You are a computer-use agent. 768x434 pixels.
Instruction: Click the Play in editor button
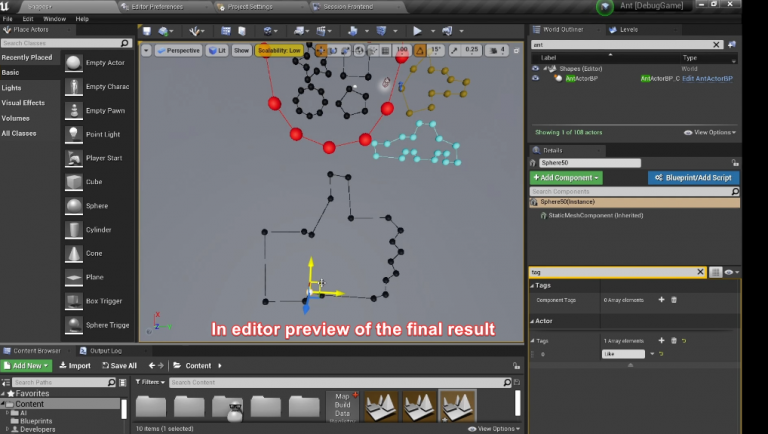point(417,31)
